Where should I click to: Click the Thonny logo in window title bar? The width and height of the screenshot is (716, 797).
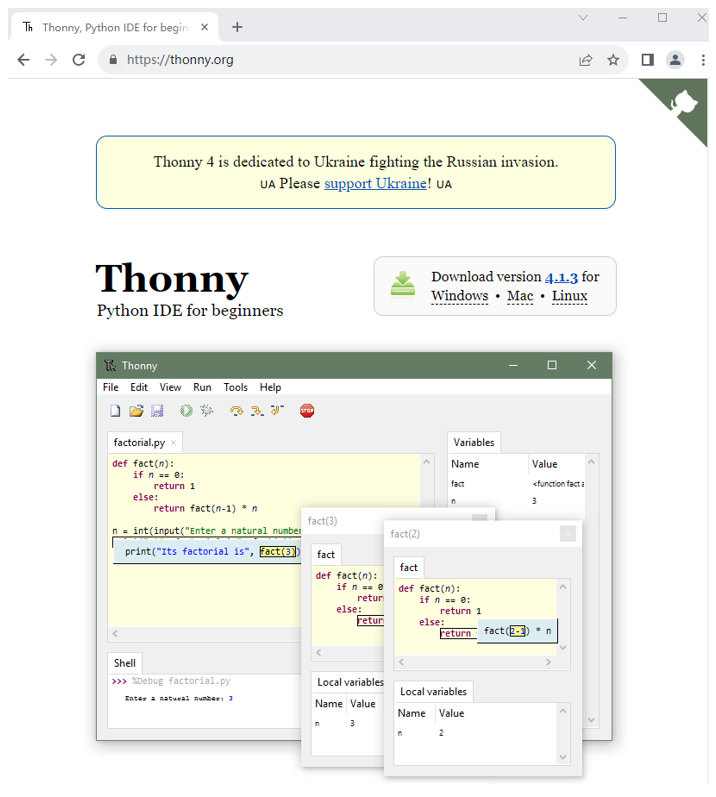[x=110, y=365]
